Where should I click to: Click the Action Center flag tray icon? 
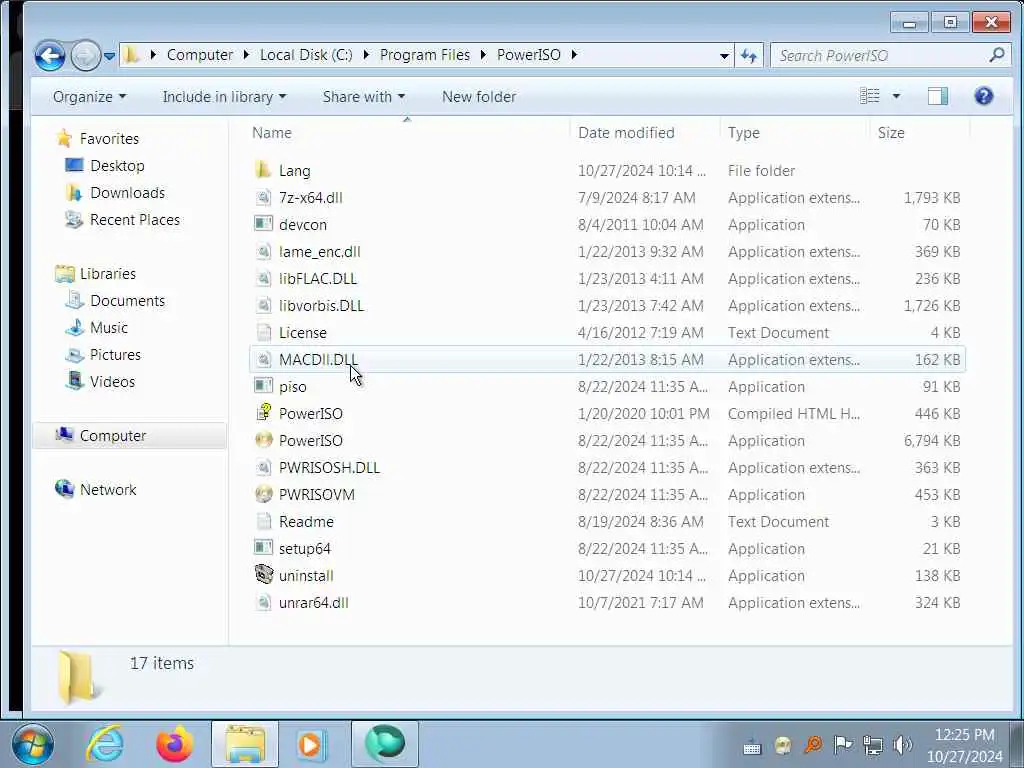point(842,744)
